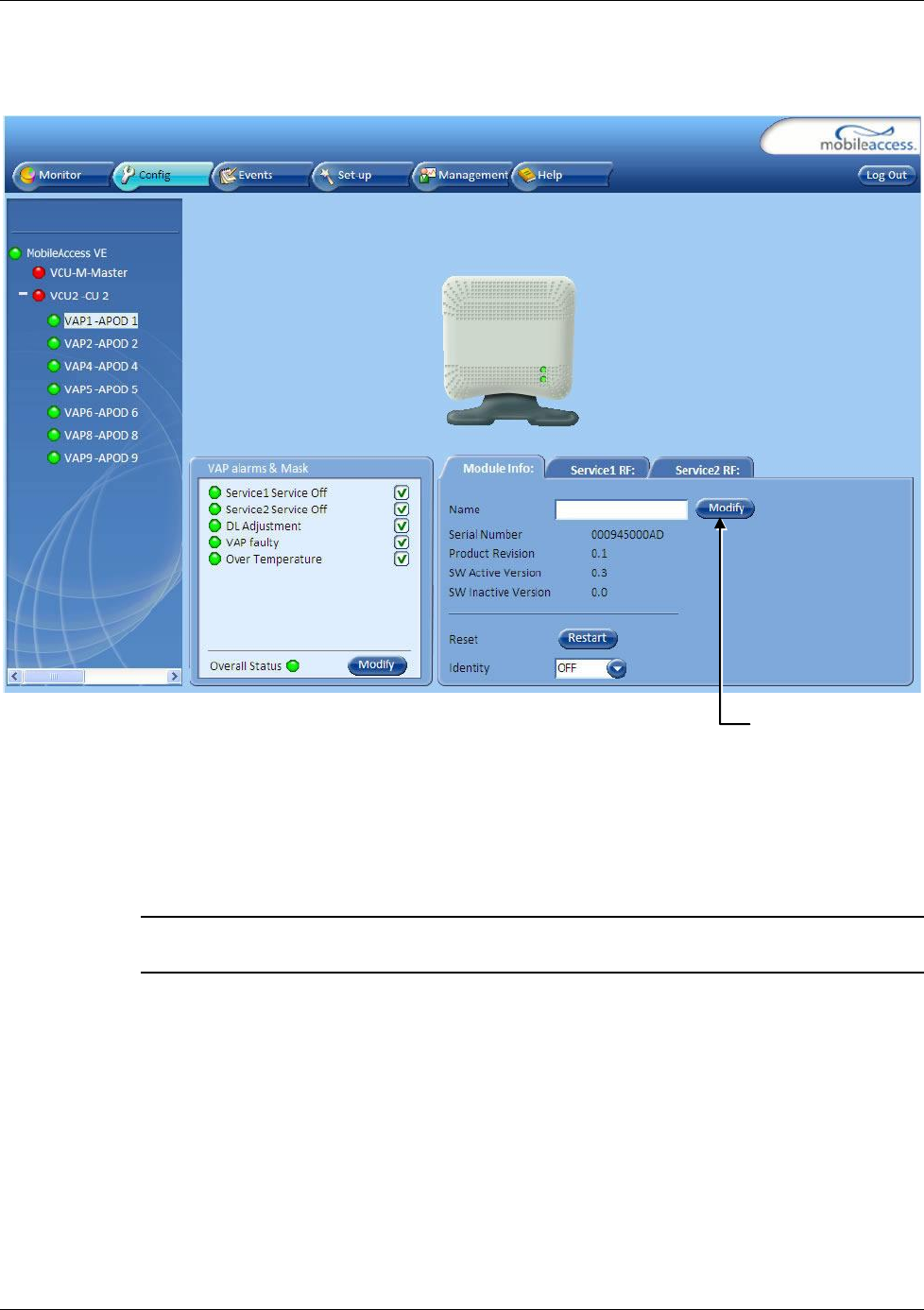Collapse the VCU2 -CU 2 branch
Screen dimensions: 924x1310
click(x=23, y=295)
